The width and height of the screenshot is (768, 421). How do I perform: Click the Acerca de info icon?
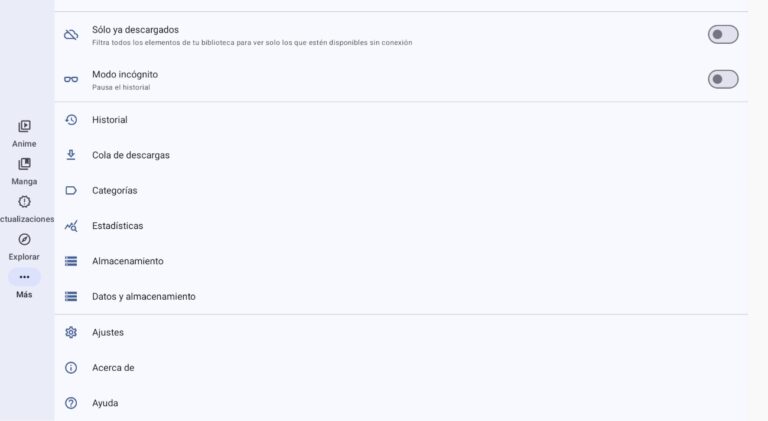pyautogui.click(x=71, y=368)
